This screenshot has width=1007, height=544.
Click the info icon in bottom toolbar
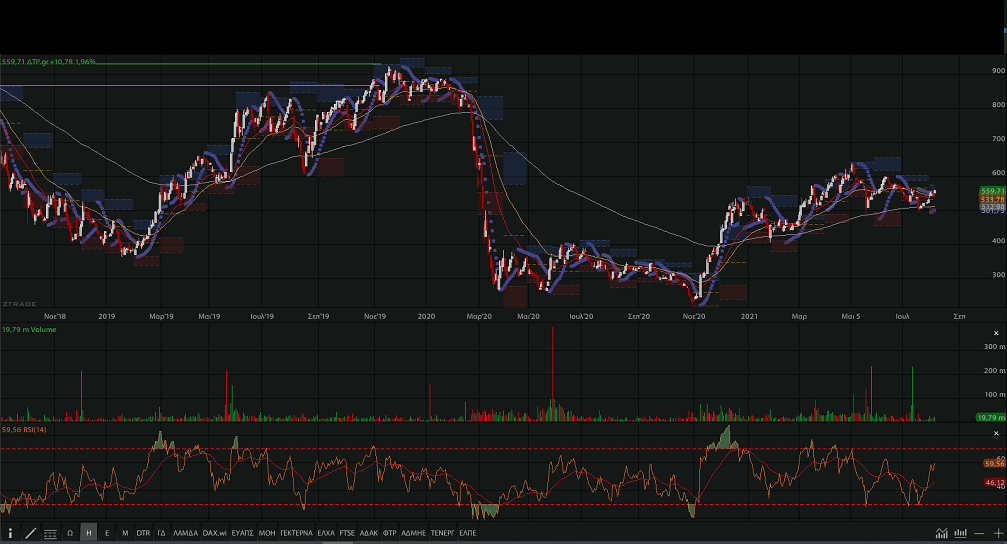tap(10, 533)
